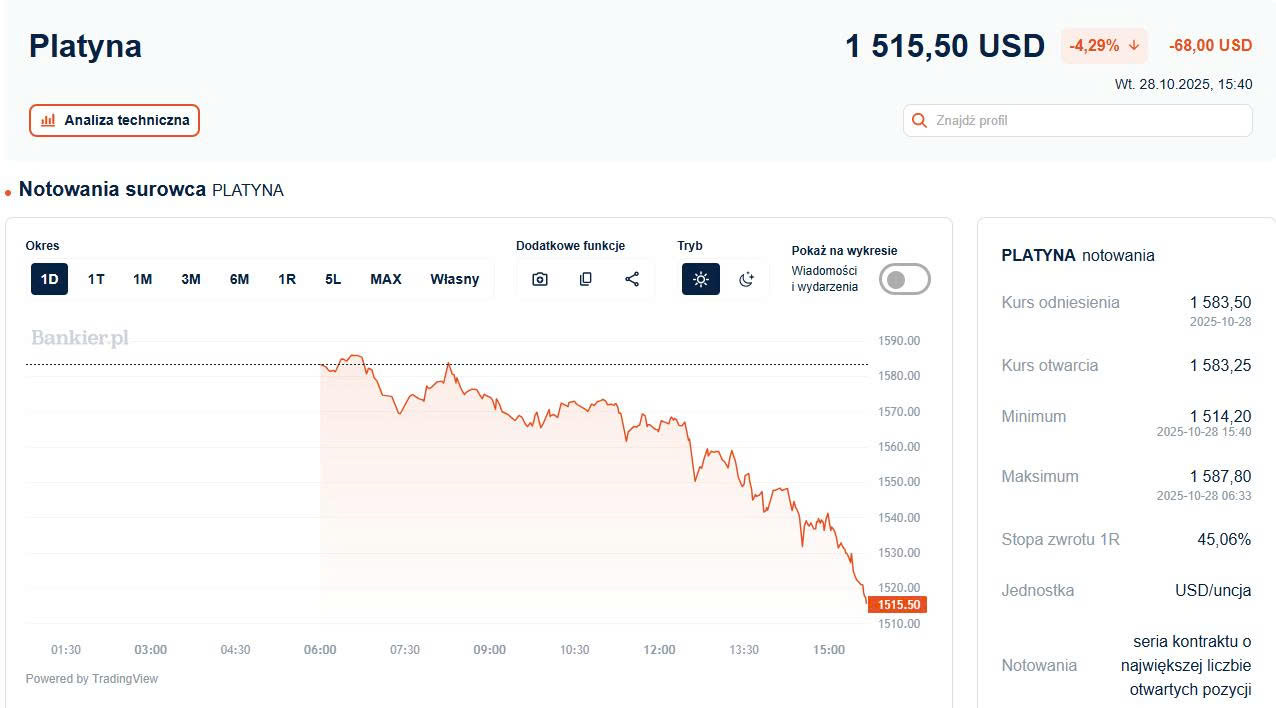Select the 1T period
1276x708 pixels.
point(96,279)
